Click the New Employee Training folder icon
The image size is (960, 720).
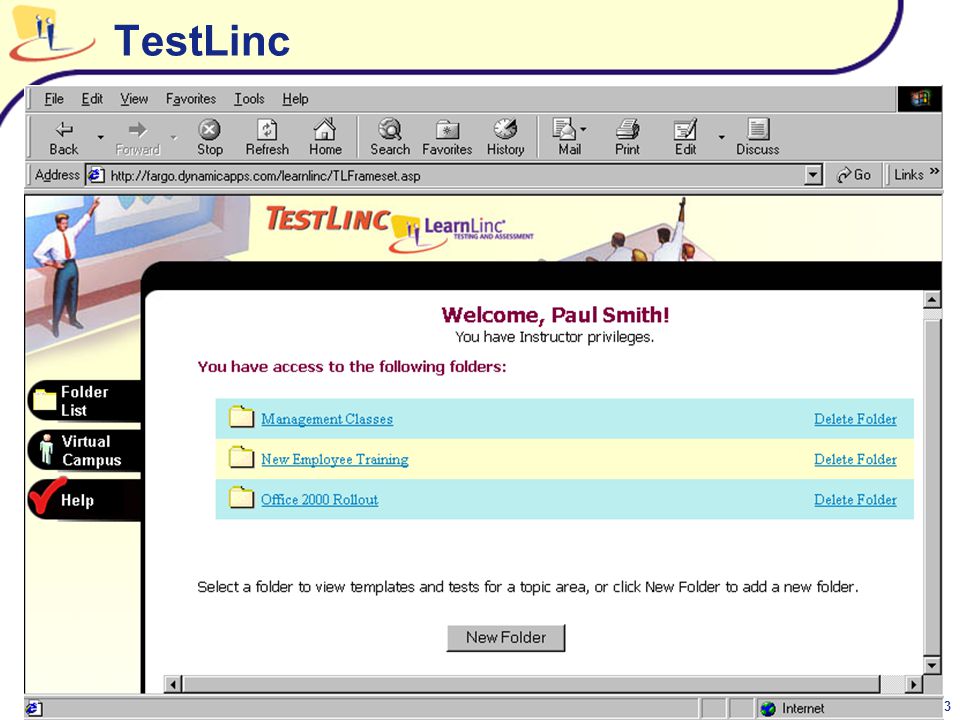[241, 457]
